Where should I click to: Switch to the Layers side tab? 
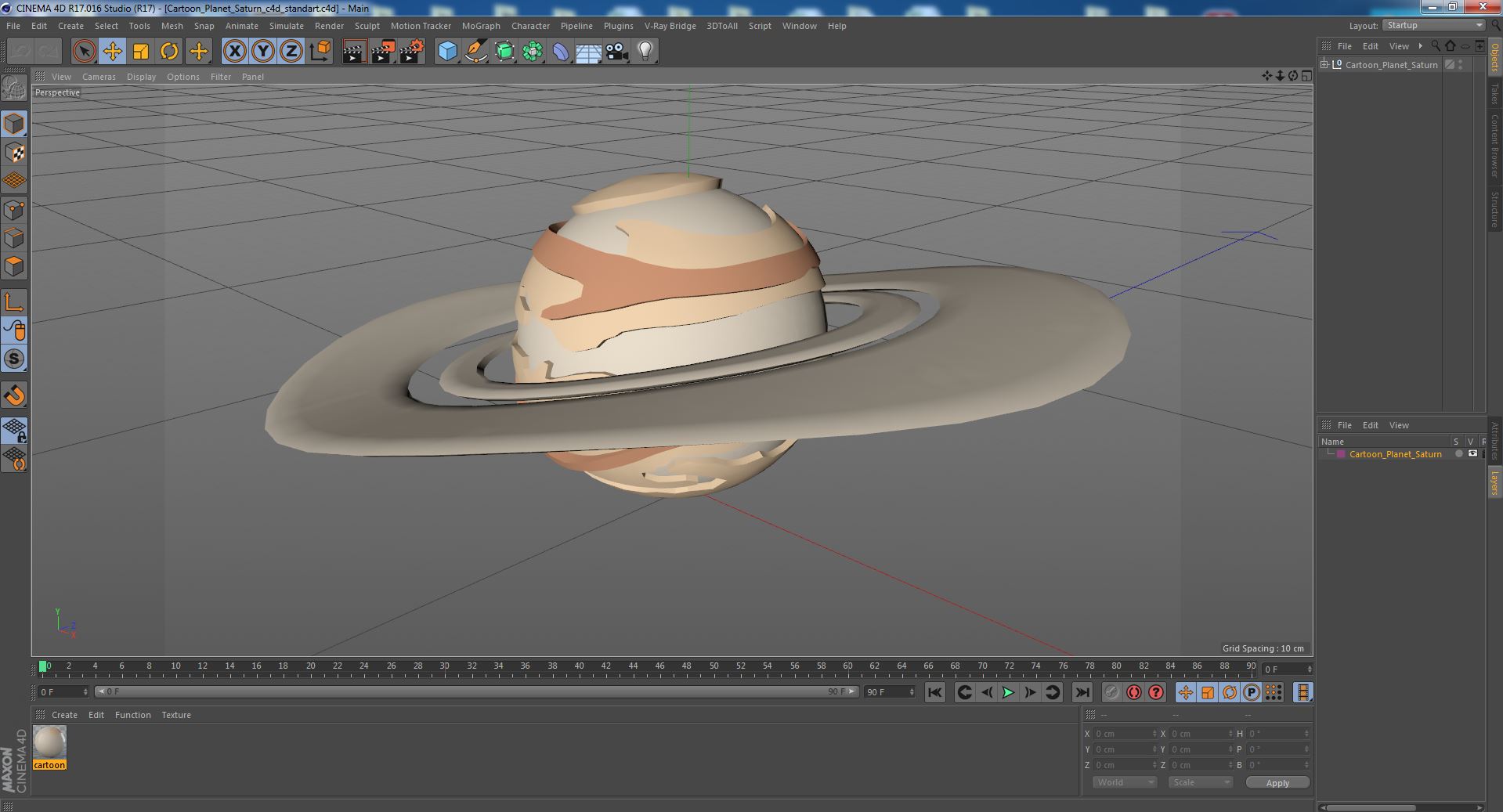point(1494,483)
